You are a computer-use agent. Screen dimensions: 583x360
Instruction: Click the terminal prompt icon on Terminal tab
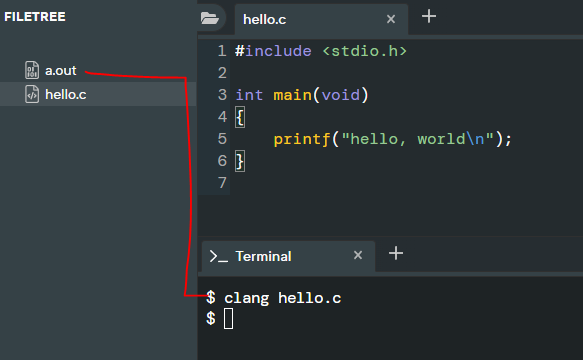point(219,256)
